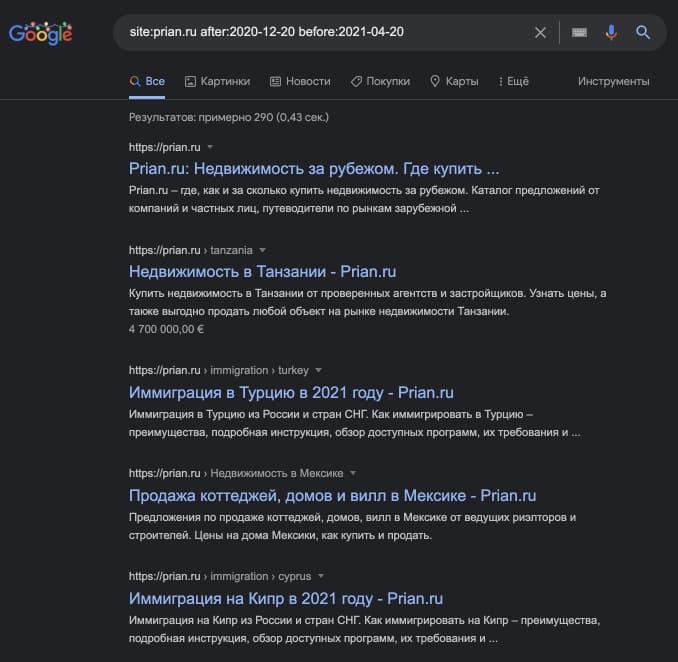678x662 pixels.
Task: Open Продажа коттеджей в Мексике result
Action: 333,496
